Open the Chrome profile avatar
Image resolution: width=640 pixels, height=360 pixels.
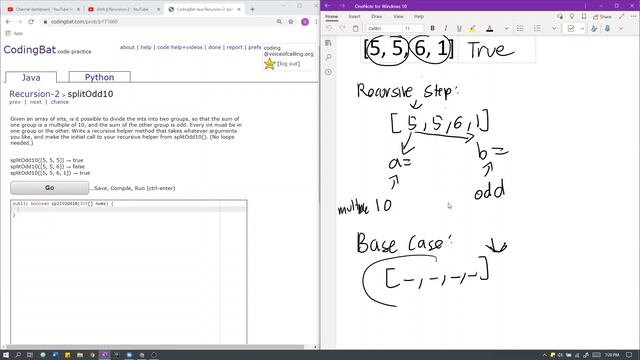pos(304,22)
